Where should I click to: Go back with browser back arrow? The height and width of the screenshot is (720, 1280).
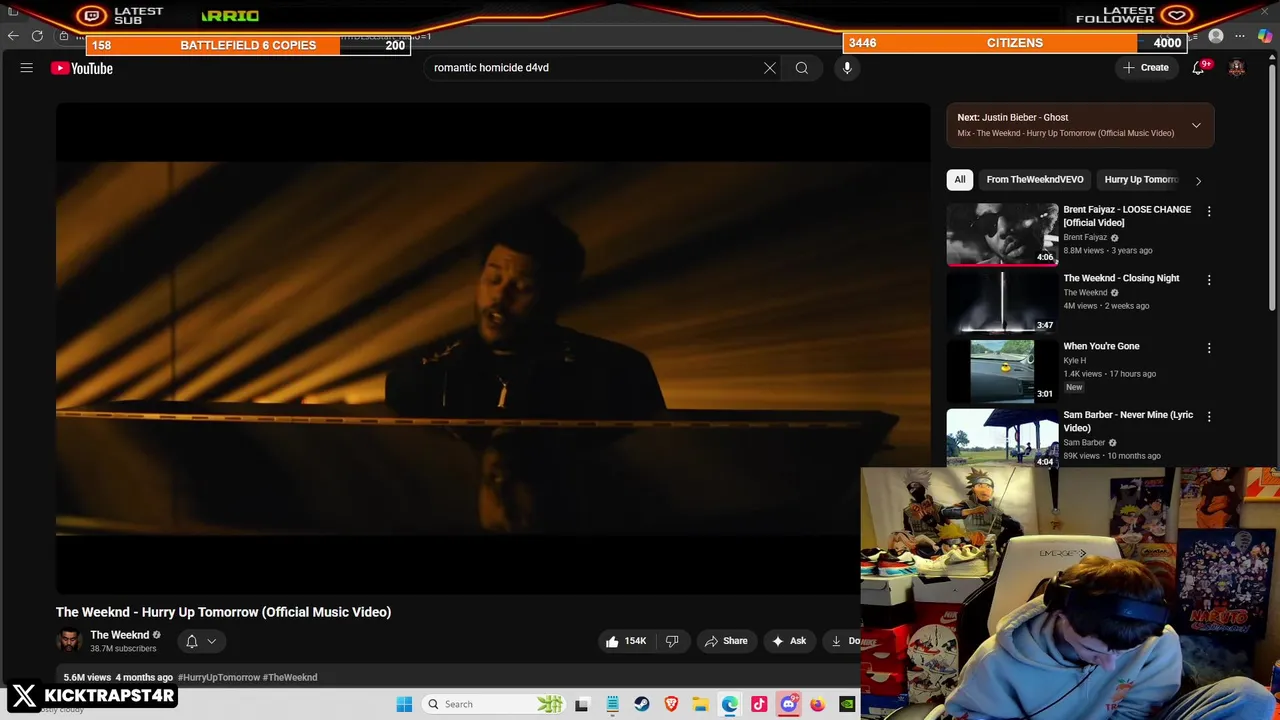coord(13,36)
